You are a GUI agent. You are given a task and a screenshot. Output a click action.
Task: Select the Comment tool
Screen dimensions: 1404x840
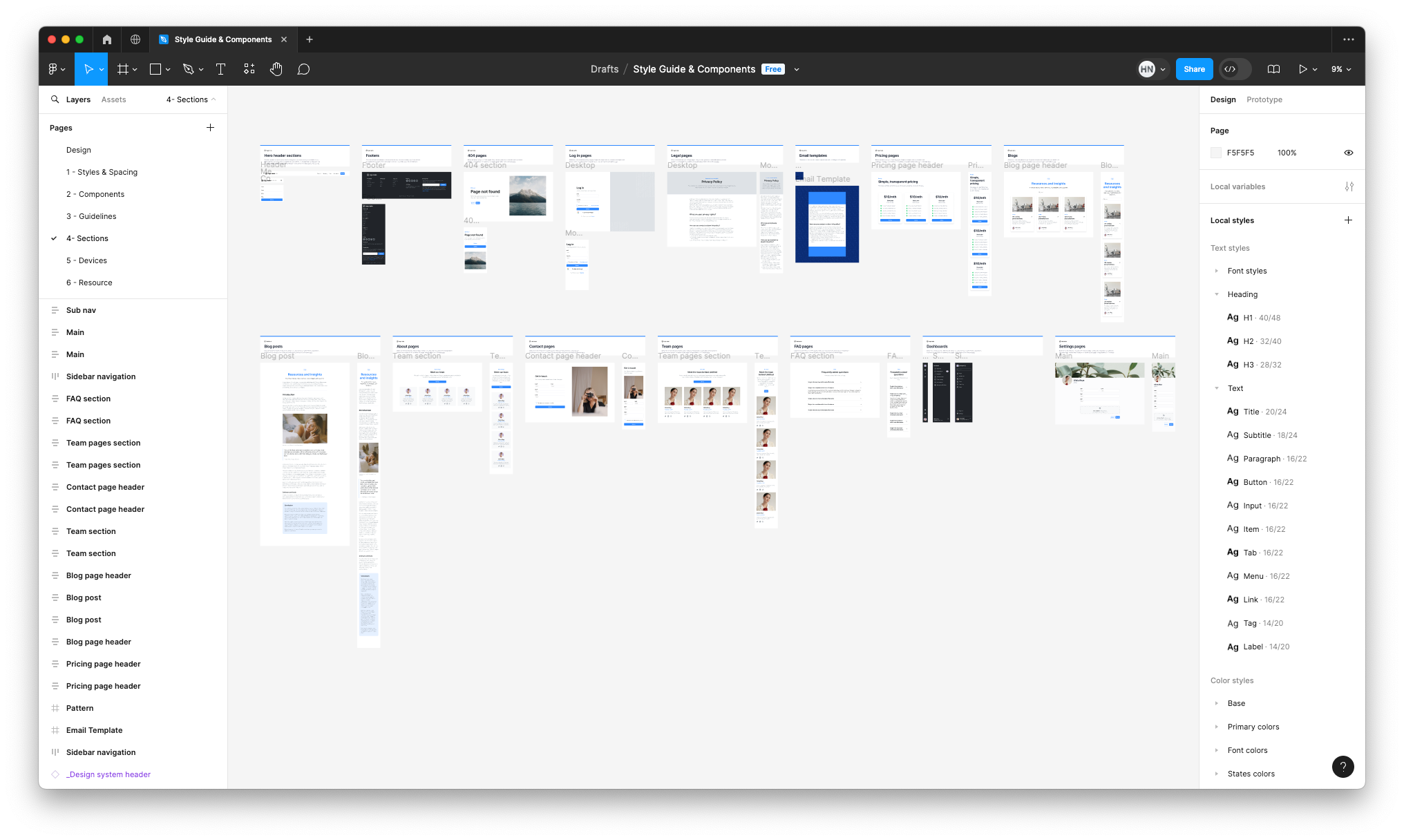(x=303, y=69)
